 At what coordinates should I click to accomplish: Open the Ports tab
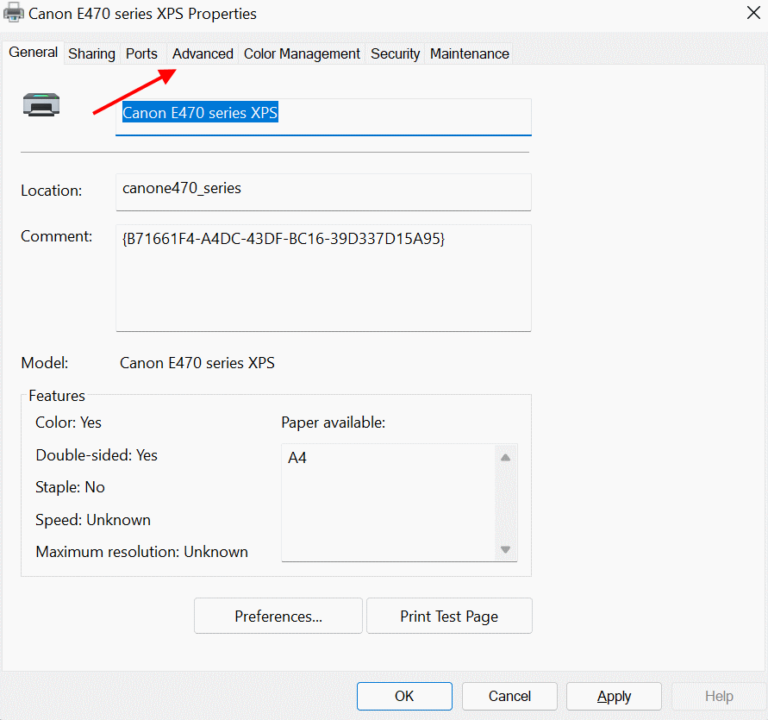pos(141,54)
